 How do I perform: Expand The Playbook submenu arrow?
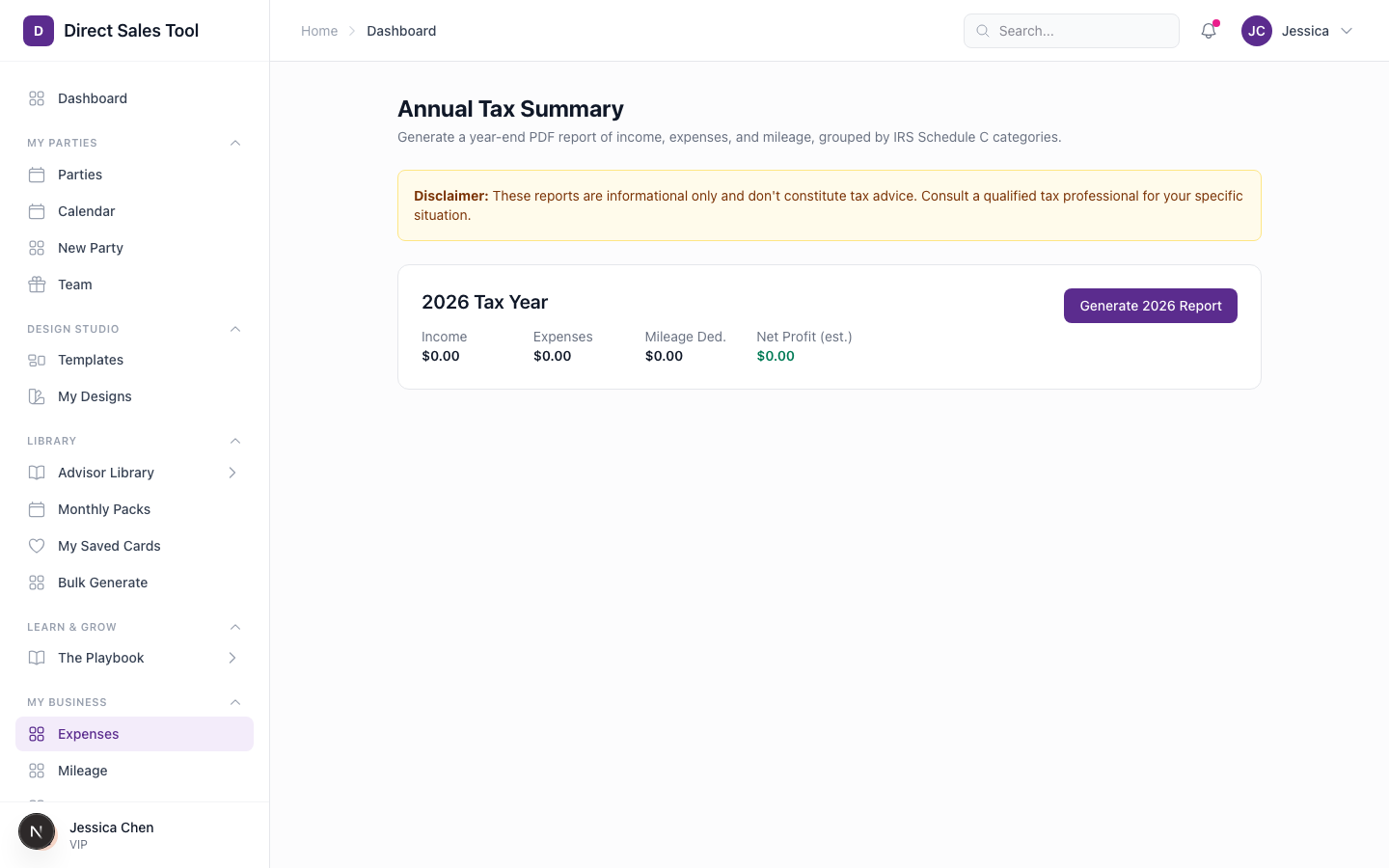click(232, 658)
